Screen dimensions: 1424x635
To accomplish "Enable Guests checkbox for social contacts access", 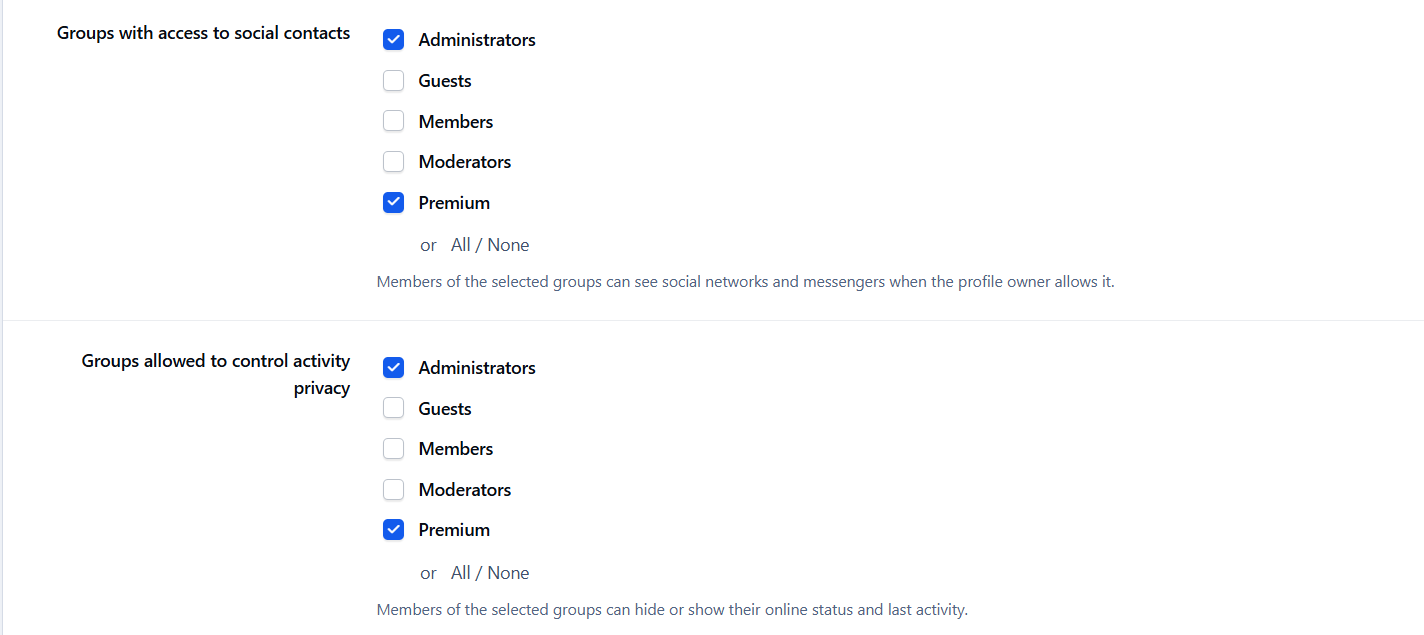I will [393, 81].
